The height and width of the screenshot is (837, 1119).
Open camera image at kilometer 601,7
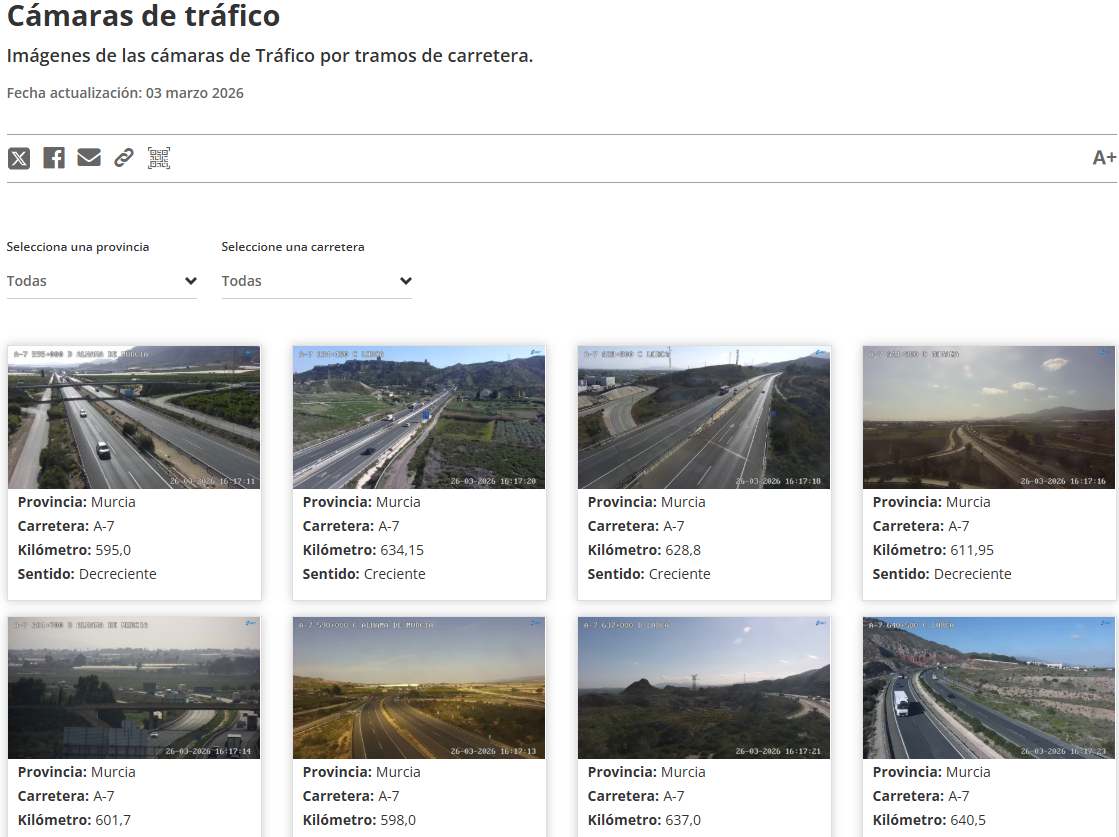coord(134,688)
